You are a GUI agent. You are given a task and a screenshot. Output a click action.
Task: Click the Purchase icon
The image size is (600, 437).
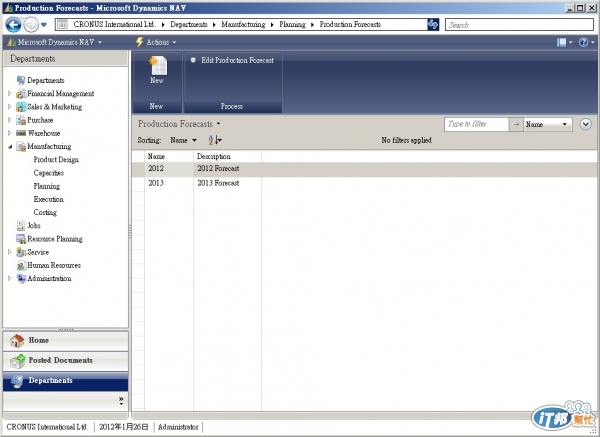point(21,120)
